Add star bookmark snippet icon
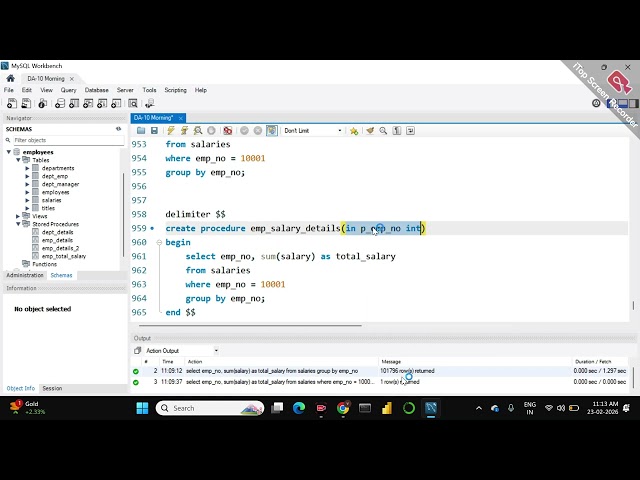Image resolution: width=640 pixels, height=480 pixels. pyautogui.click(x=354, y=131)
